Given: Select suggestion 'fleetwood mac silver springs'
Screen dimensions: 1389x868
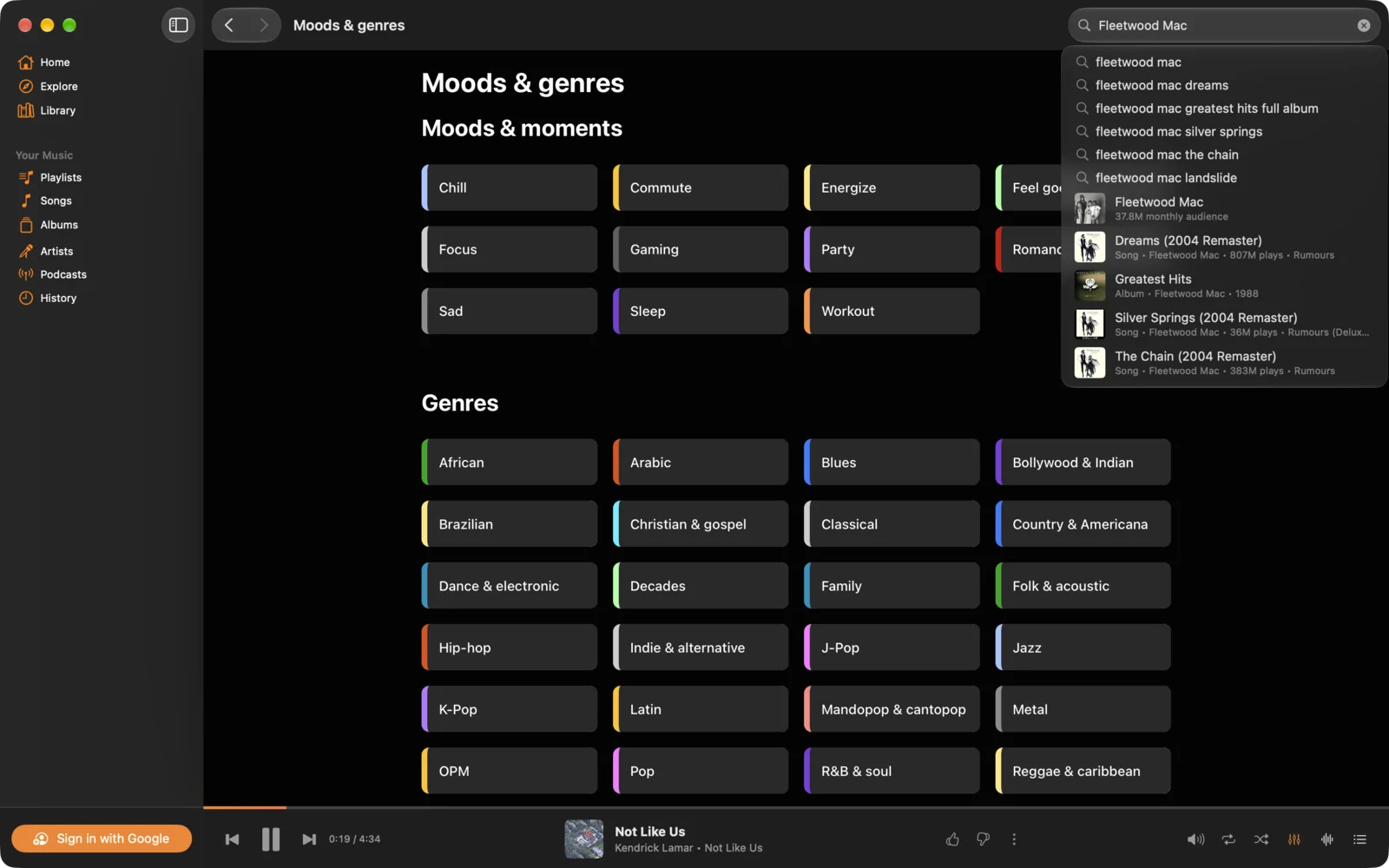Looking at the screenshot, I should (1224, 131).
